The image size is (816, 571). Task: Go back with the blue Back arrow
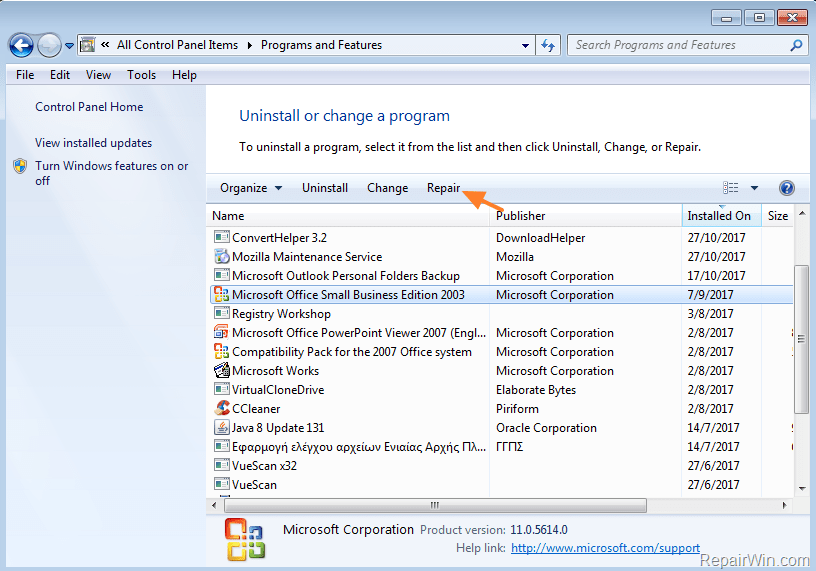21,46
